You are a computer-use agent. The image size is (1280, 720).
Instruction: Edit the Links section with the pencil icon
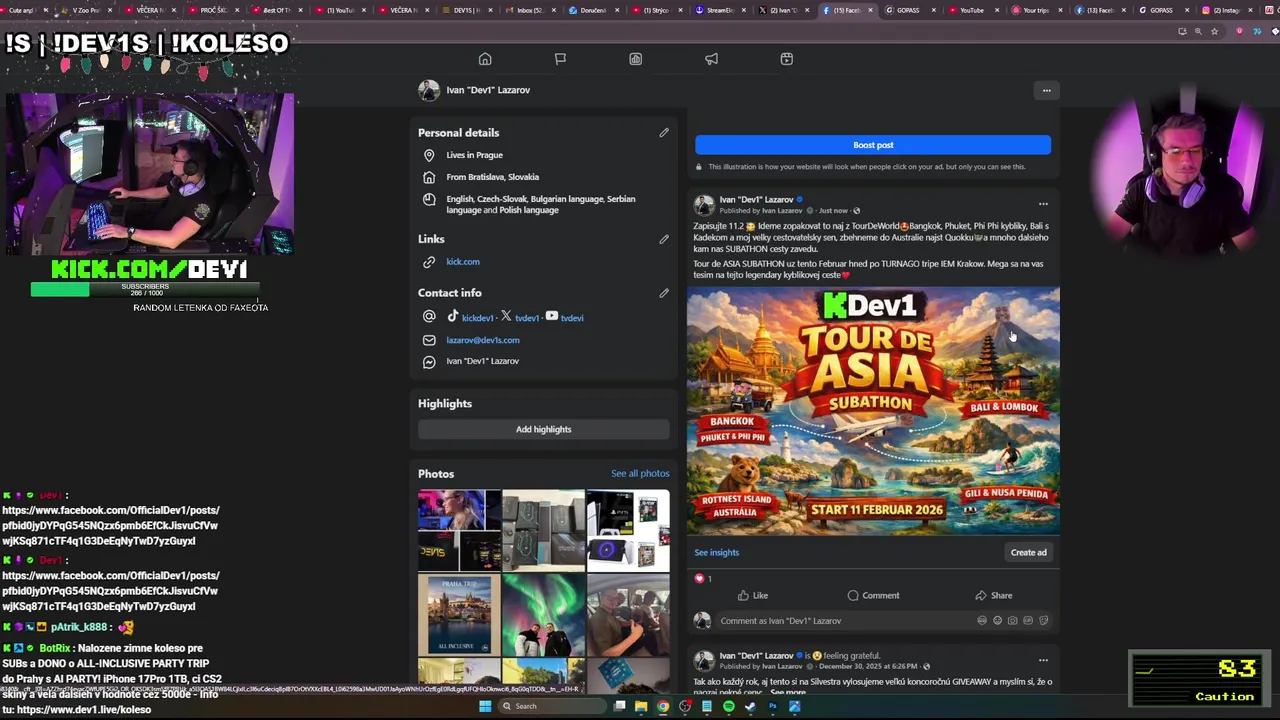tap(664, 239)
